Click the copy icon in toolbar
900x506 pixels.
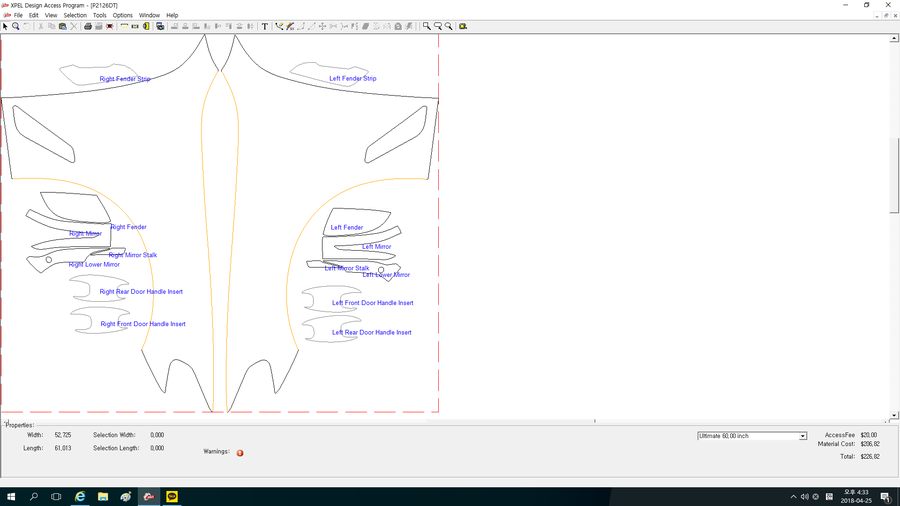pyautogui.click(x=52, y=26)
